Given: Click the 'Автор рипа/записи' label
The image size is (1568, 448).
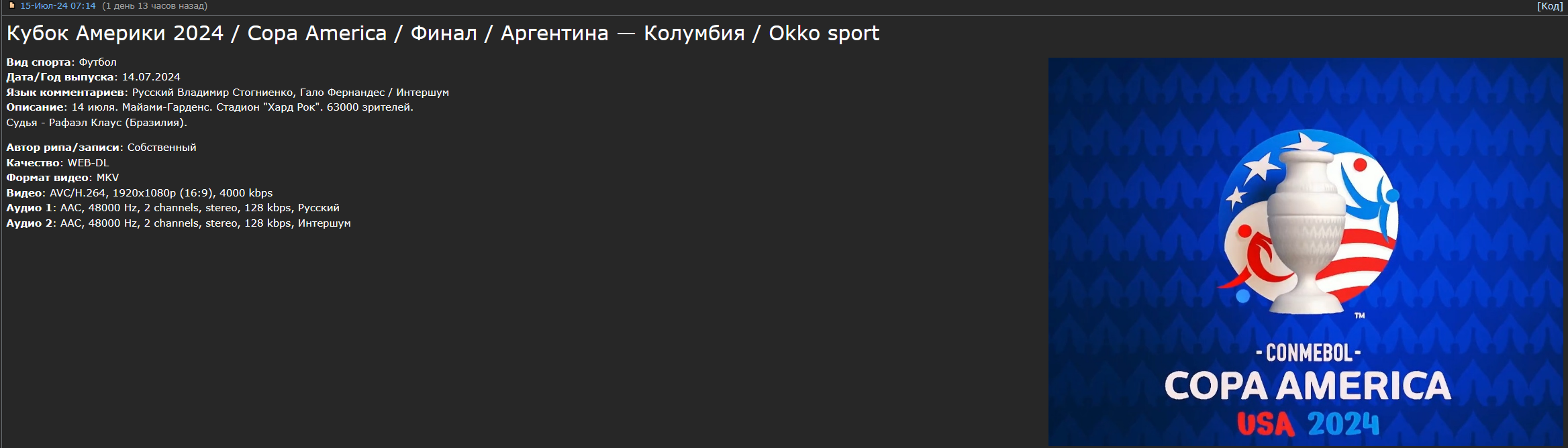Looking at the screenshot, I should pos(63,148).
